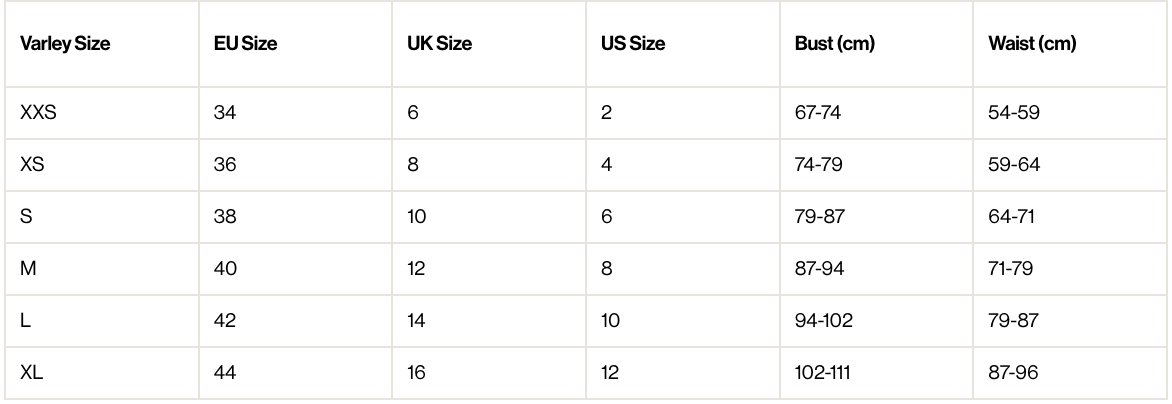
Task: Select the Bust (cm) header cell
Action: click(x=835, y=44)
